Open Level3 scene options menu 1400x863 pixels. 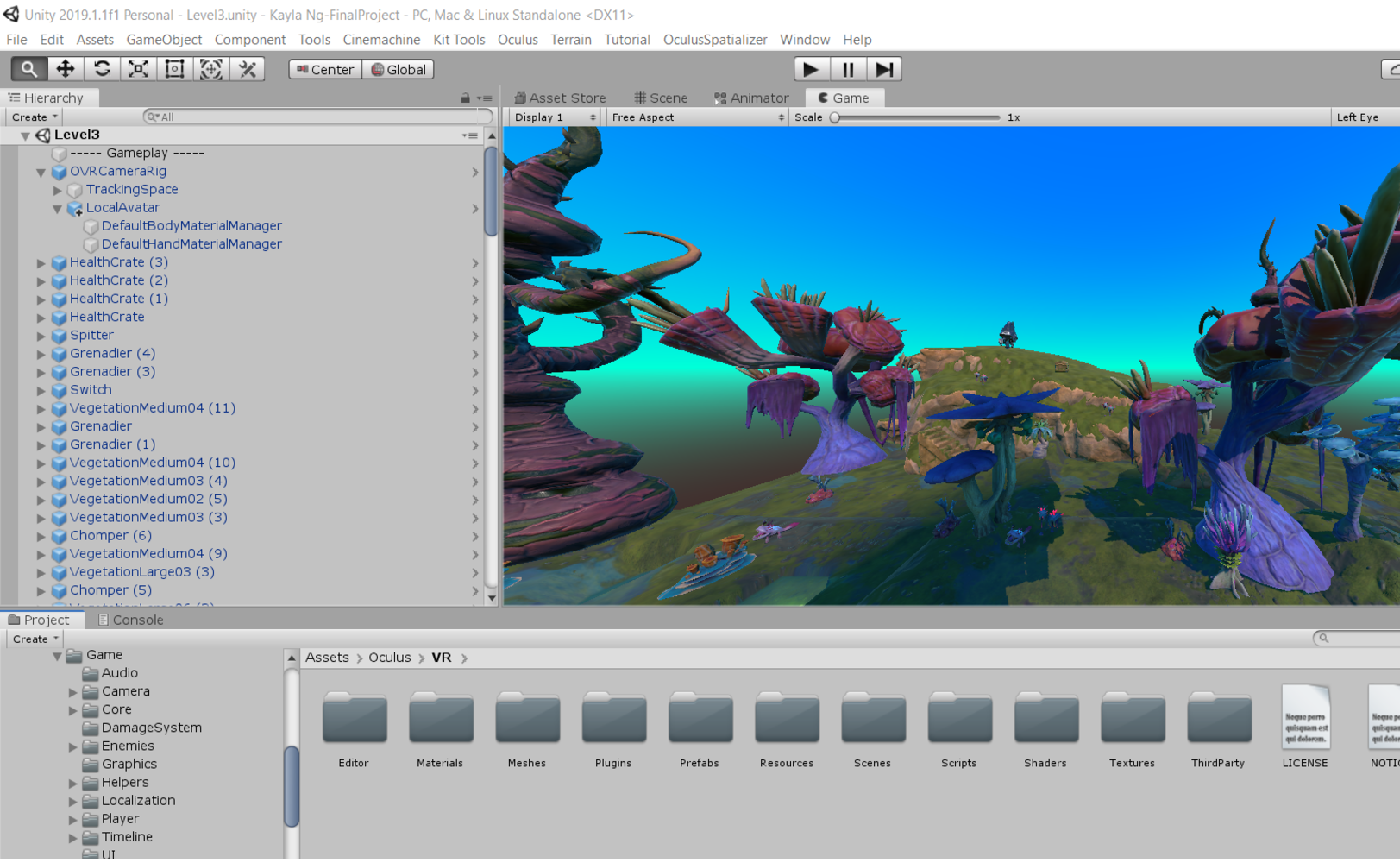pos(469,135)
